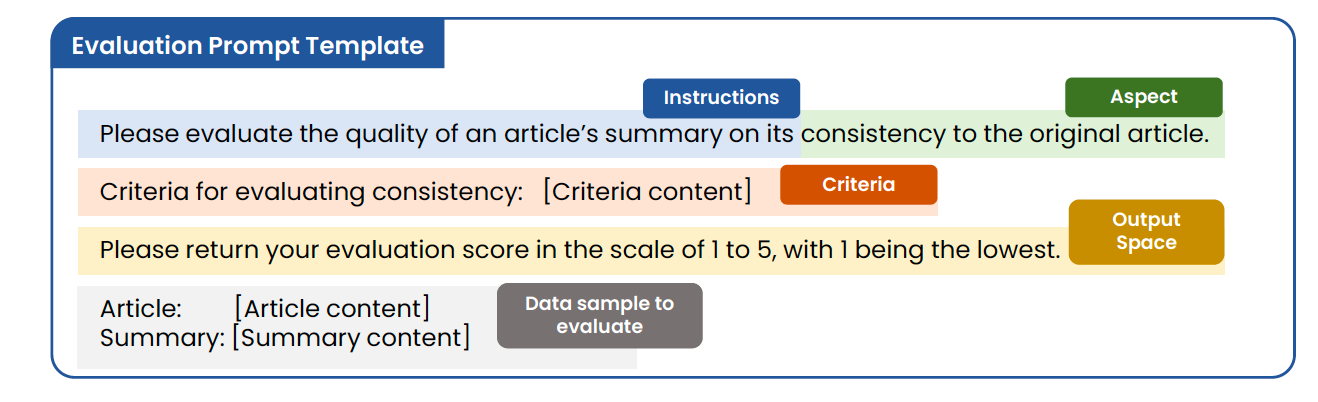Select the "Criteria for evaluating consistency:" text

tap(311, 192)
